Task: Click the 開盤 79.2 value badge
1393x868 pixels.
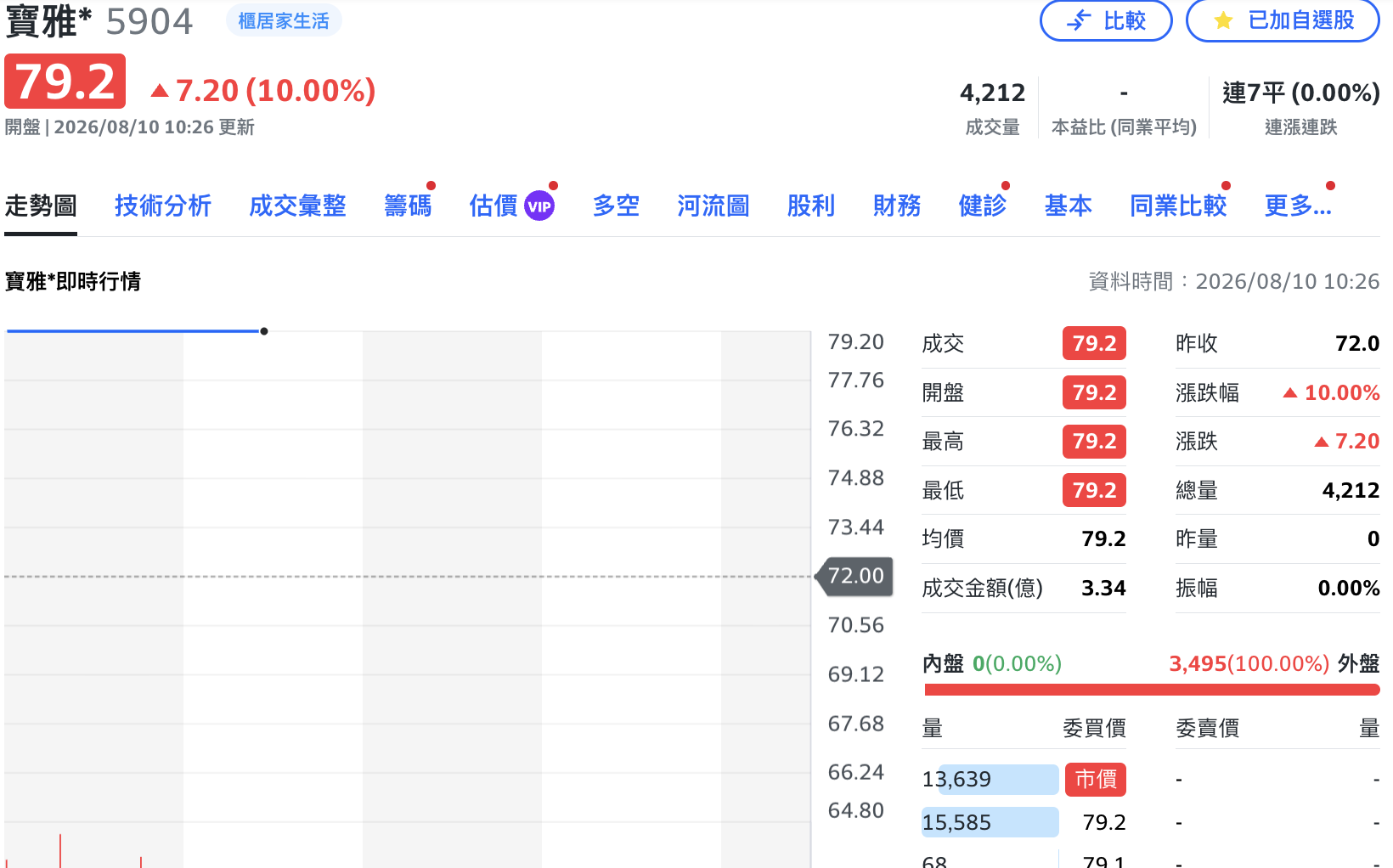Action: 1094,392
